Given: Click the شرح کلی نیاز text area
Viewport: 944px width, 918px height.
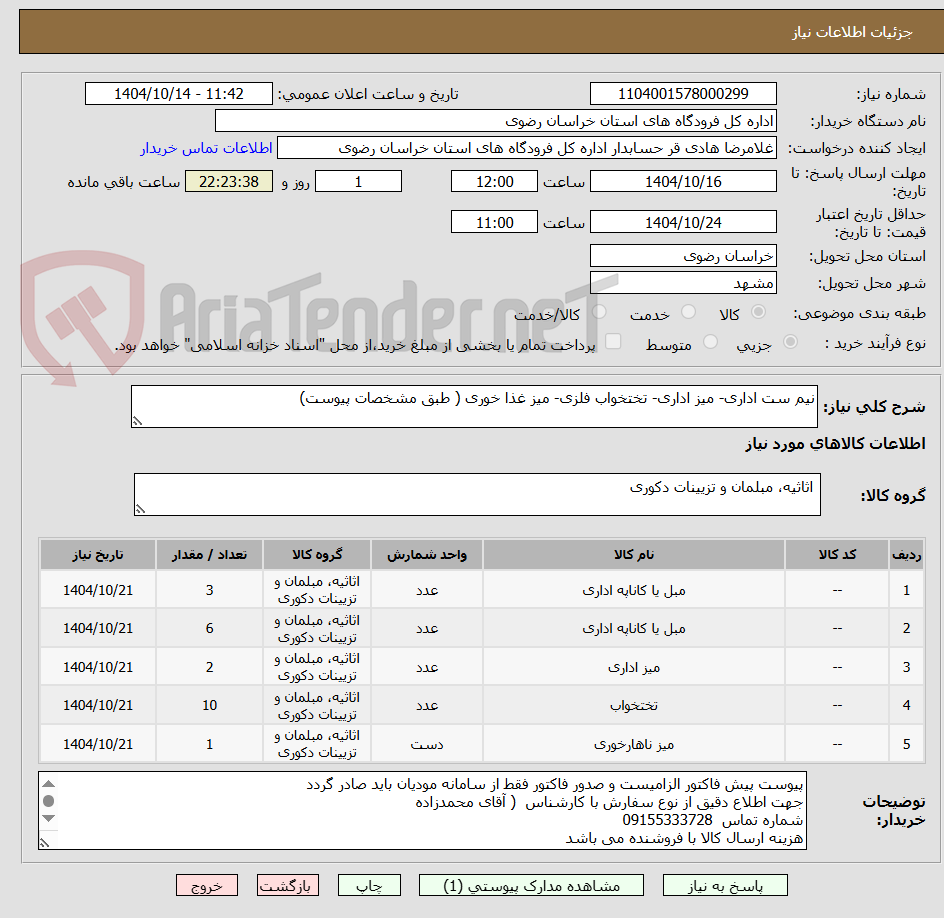Looking at the screenshot, I should pyautogui.click(x=474, y=406).
